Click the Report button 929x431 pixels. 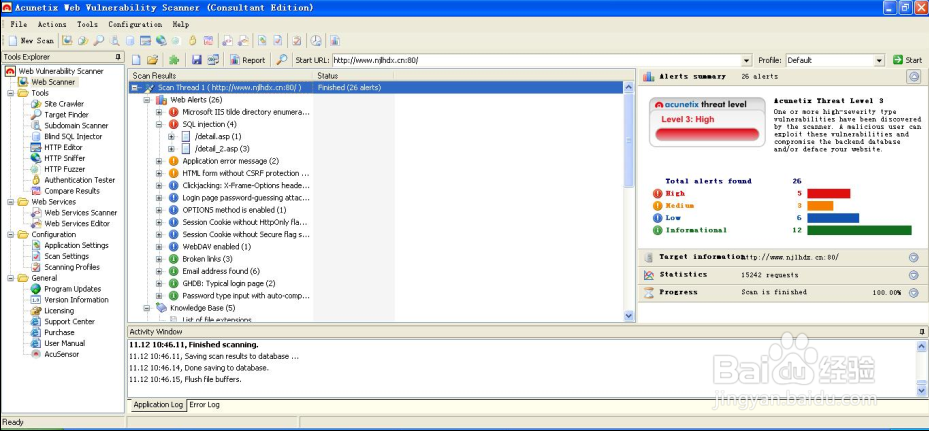pyautogui.click(x=248, y=60)
